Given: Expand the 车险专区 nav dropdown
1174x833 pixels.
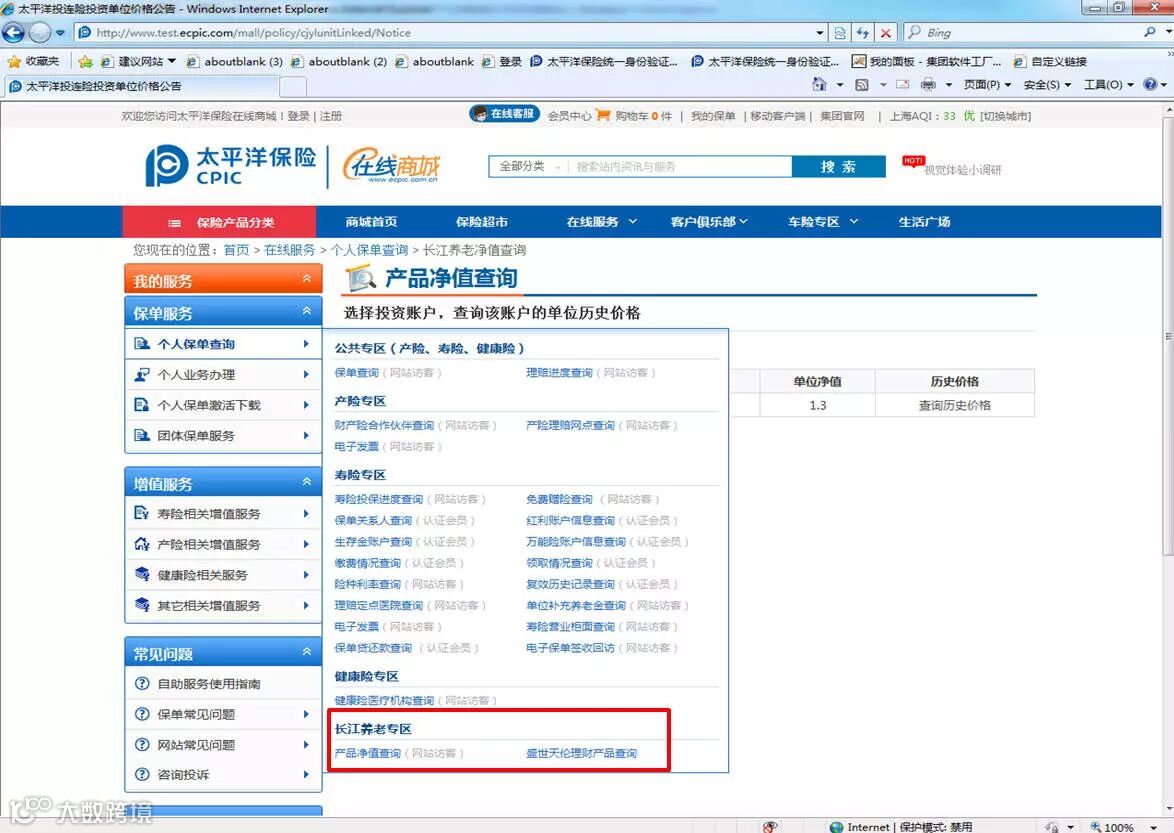Looking at the screenshot, I should pos(854,222).
